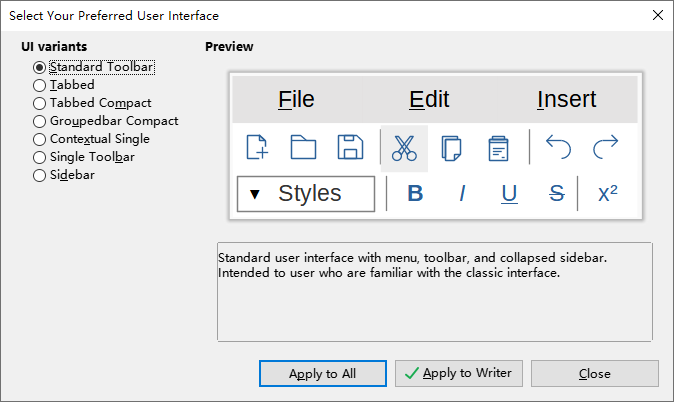Pick the Contextual Single variant

coord(40,139)
